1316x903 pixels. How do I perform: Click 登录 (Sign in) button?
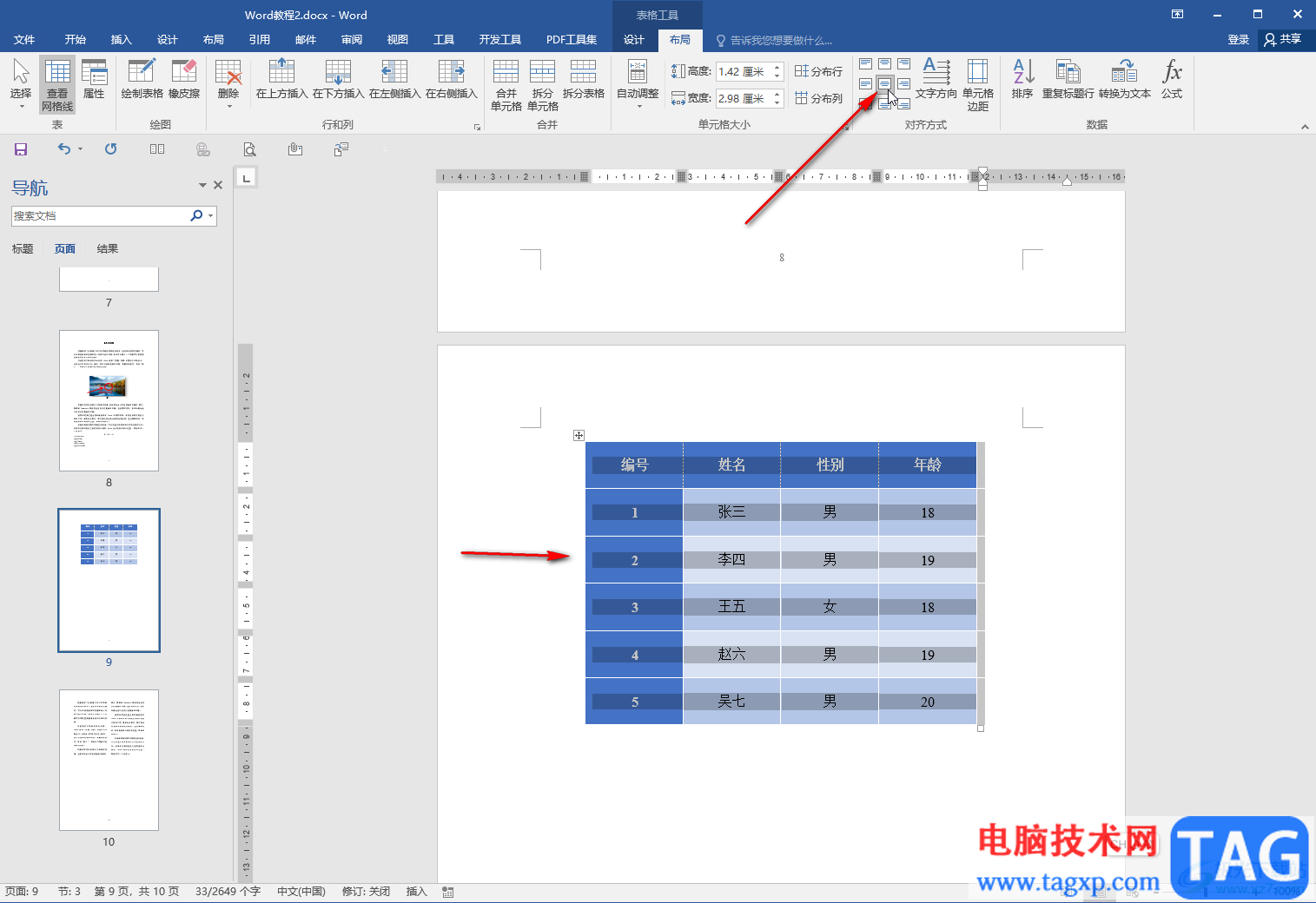coord(1239,40)
